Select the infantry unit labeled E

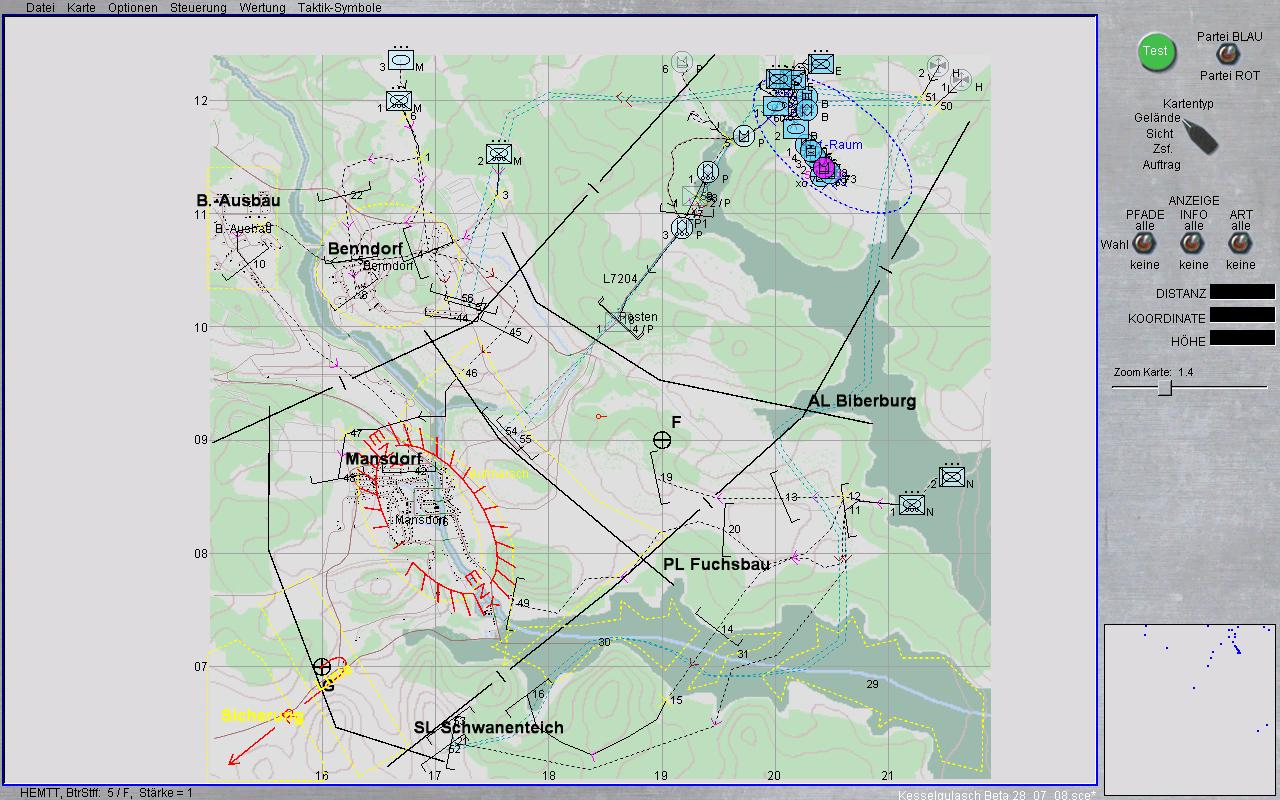coord(822,64)
